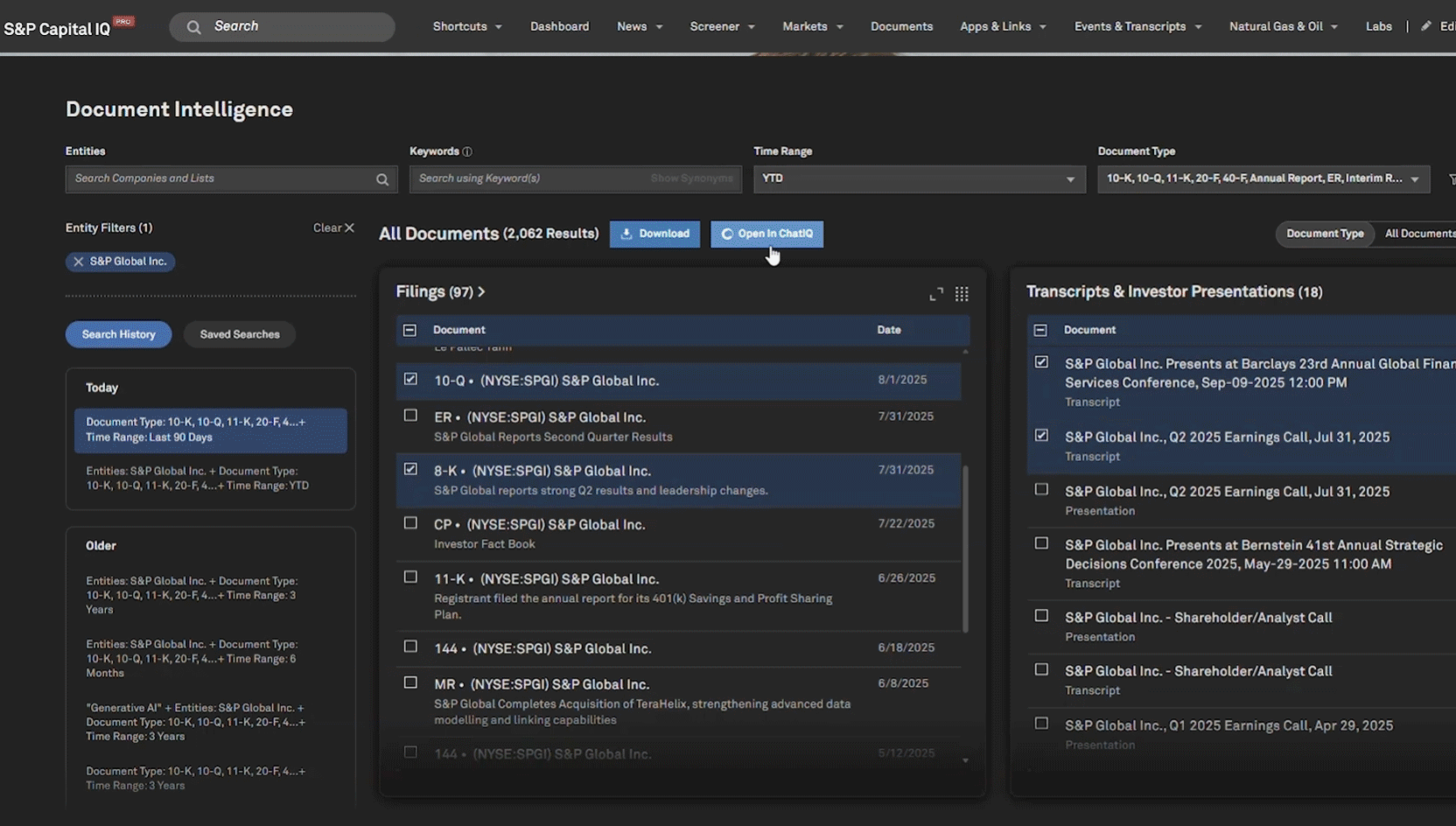Viewport: 1456px width, 826px height.
Task: Check the Bernstein conference transcript
Action: point(1041,543)
